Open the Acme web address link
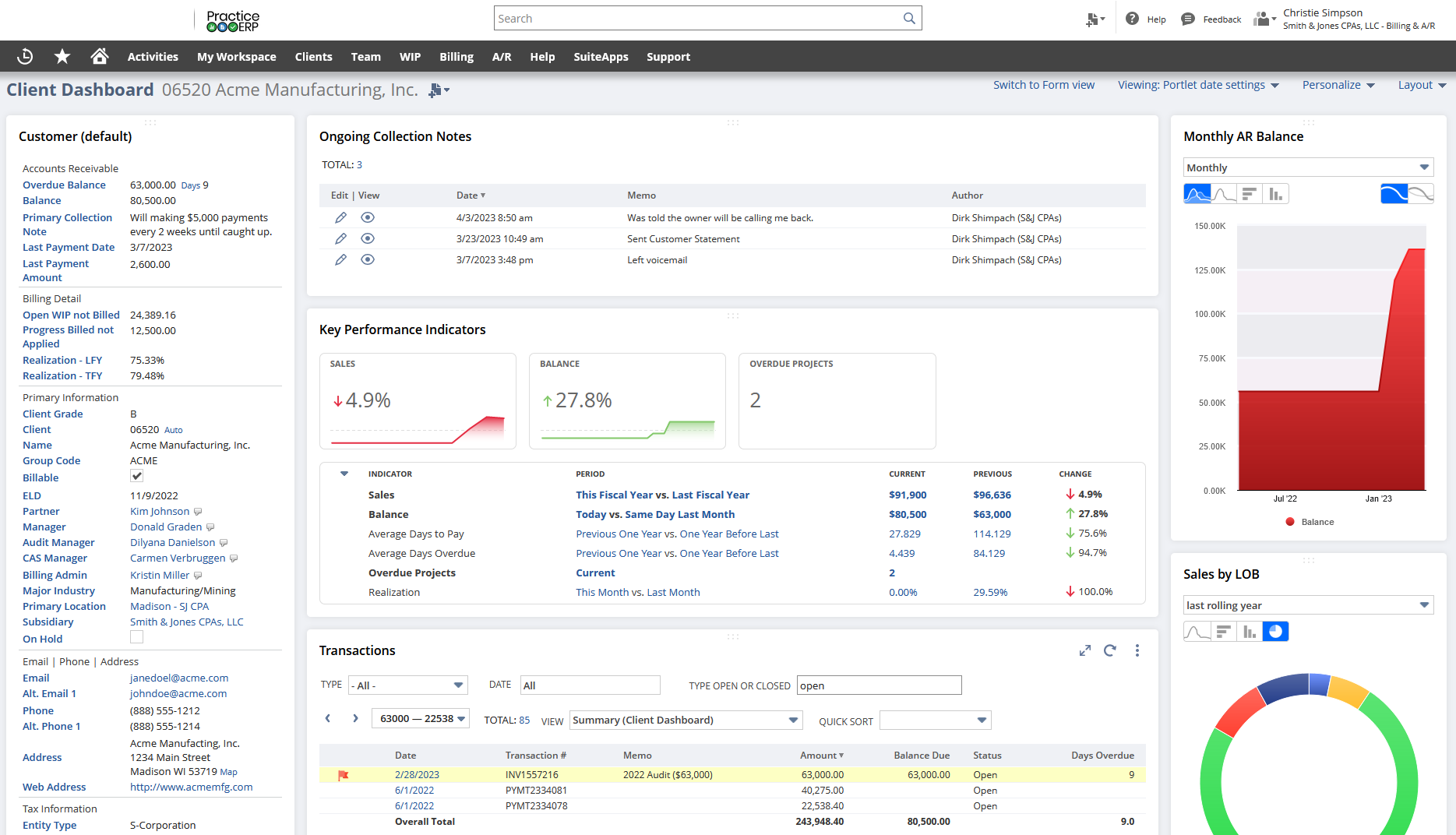The width and height of the screenshot is (1456, 835). 191,787
